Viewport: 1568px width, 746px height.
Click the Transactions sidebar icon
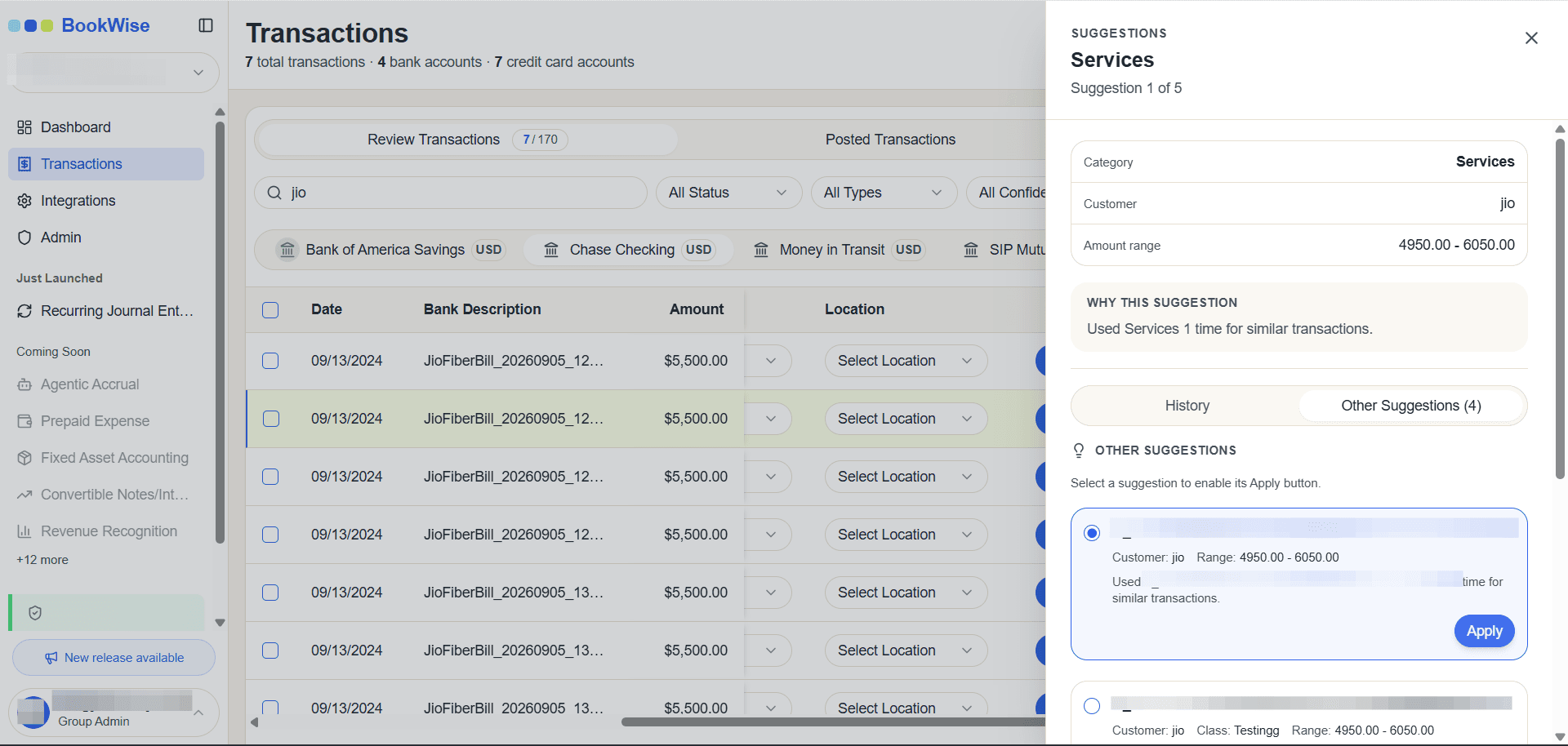click(24, 164)
